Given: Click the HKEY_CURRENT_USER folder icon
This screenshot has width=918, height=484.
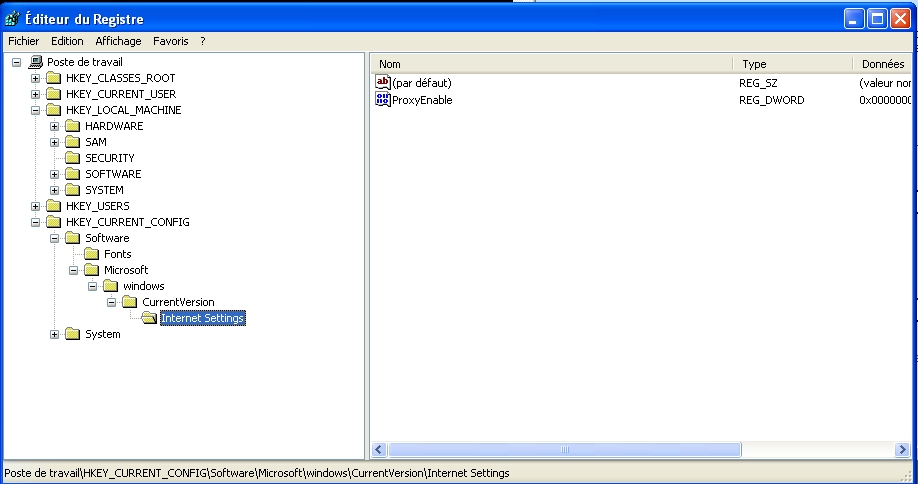Looking at the screenshot, I should click(53, 94).
